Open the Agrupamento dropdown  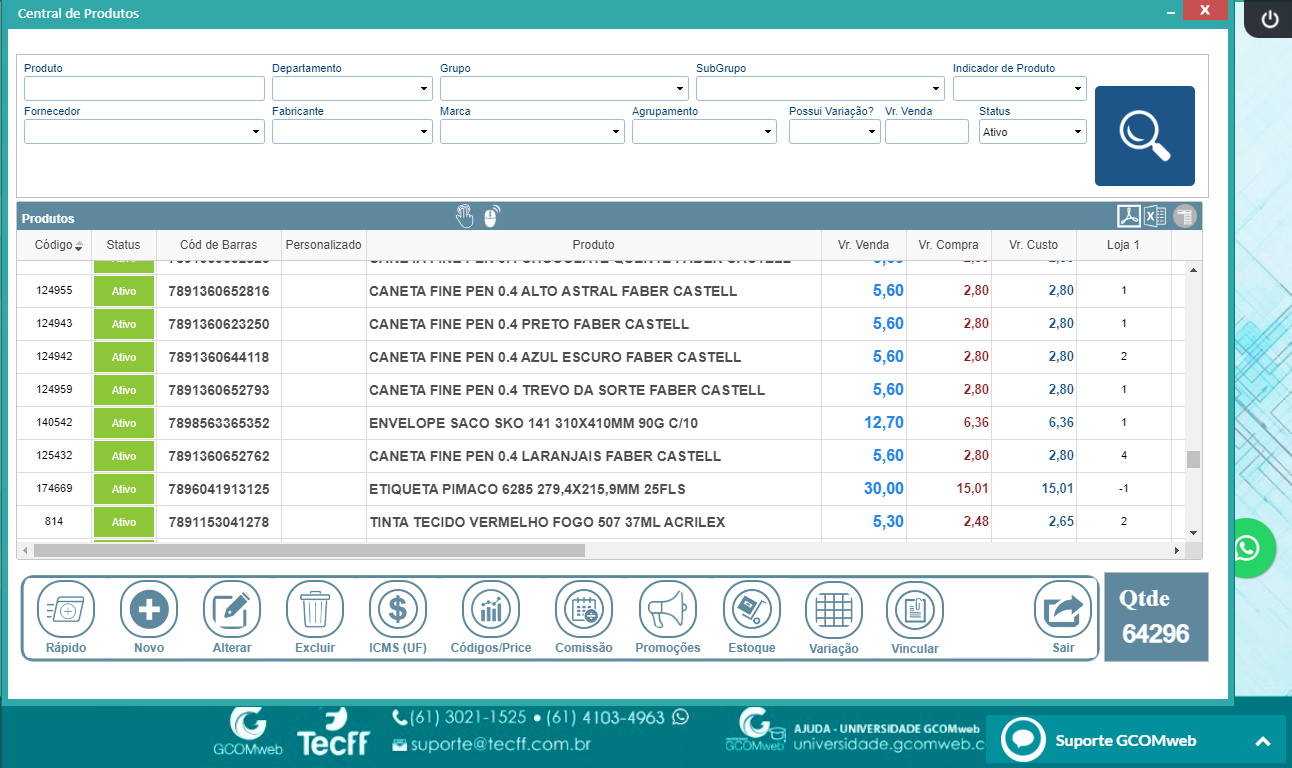point(704,132)
